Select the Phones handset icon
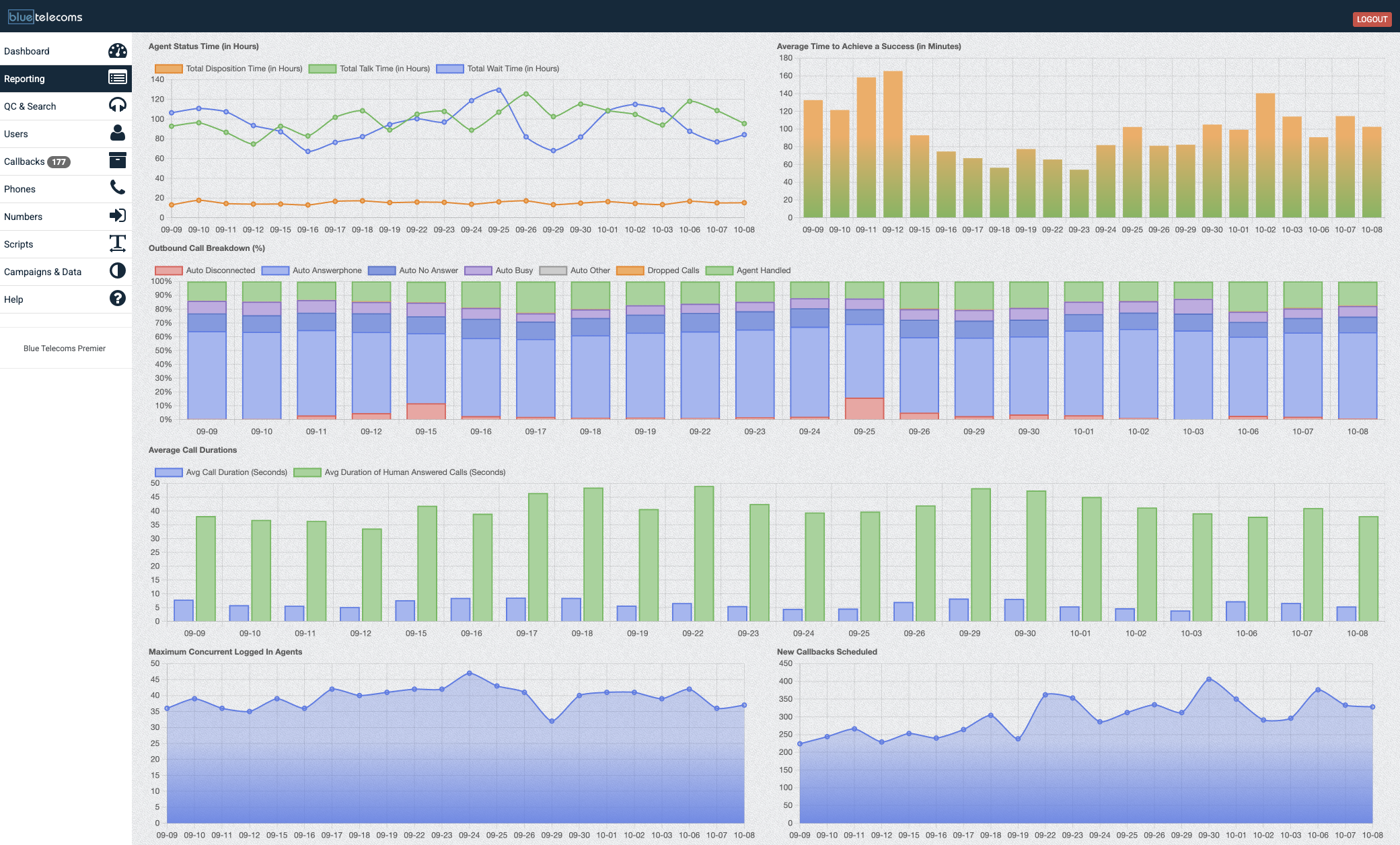Screen dimensions: 1400x845 [x=118, y=188]
